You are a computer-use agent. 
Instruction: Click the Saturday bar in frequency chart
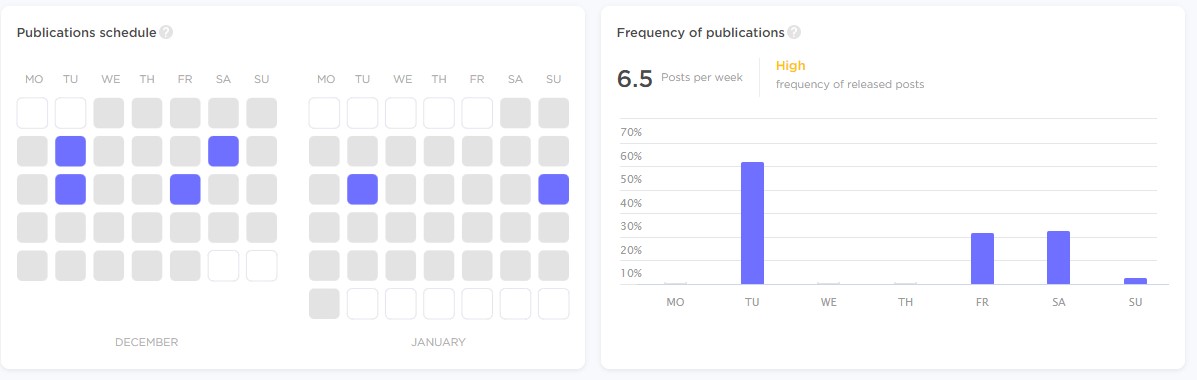coord(1058,258)
